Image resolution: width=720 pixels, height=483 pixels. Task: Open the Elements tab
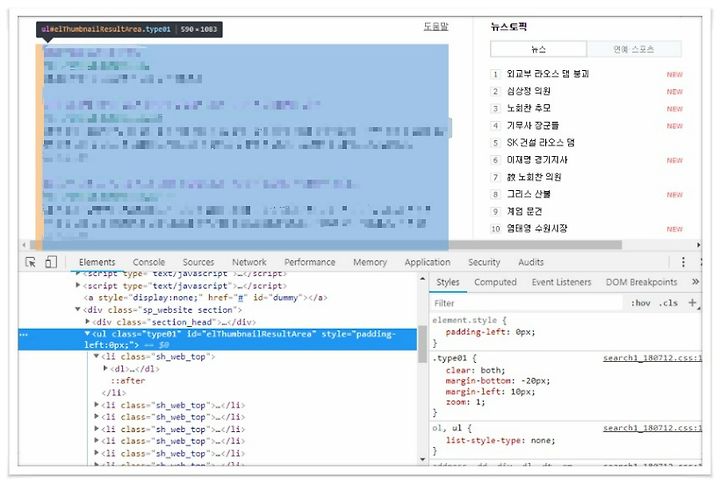click(x=97, y=262)
